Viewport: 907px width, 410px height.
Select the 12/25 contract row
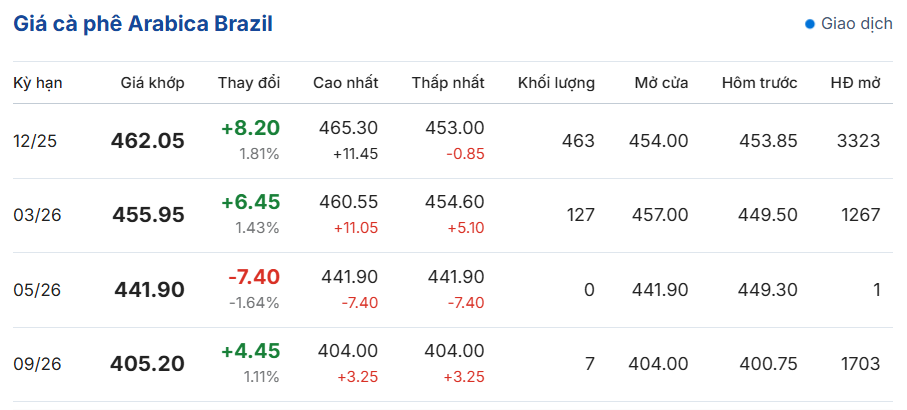[35, 141]
